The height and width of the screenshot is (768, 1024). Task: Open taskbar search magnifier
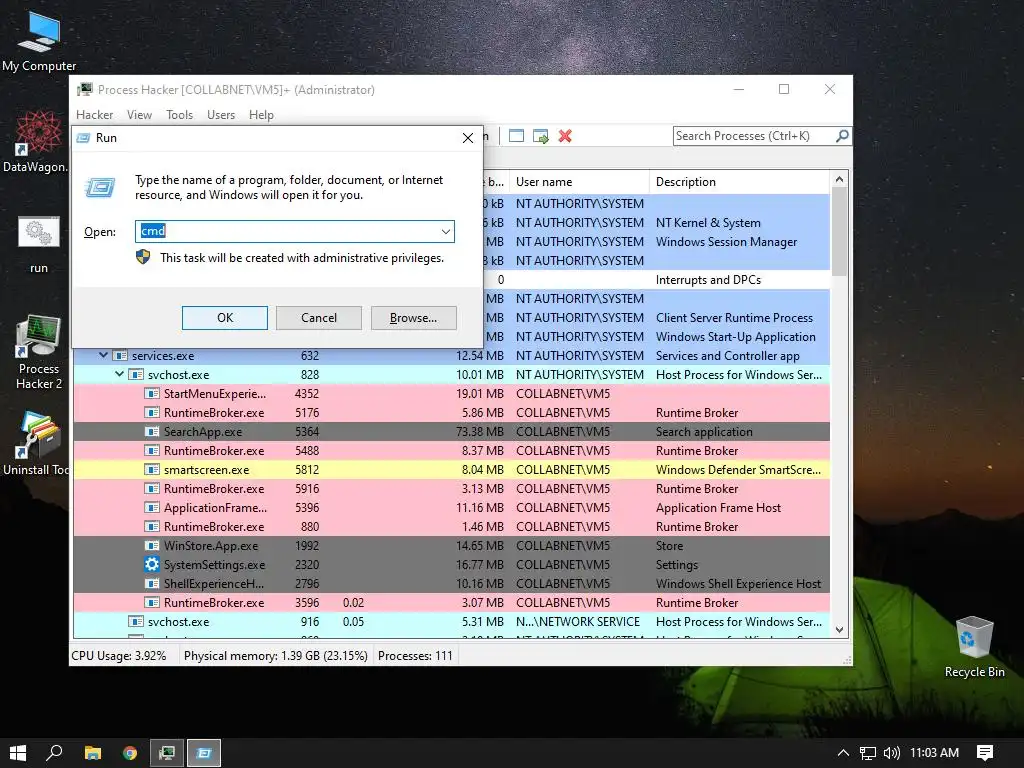pos(54,753)
